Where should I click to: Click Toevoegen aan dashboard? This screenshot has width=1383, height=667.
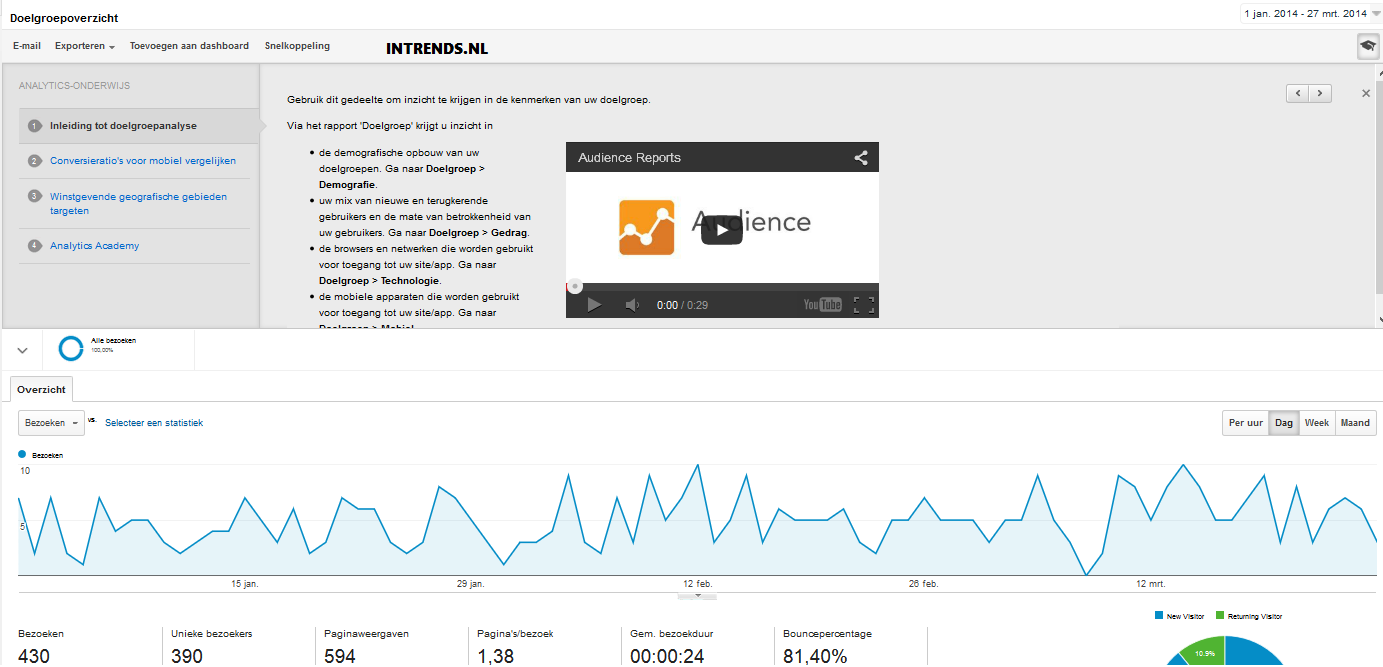(x=189, y=46)
